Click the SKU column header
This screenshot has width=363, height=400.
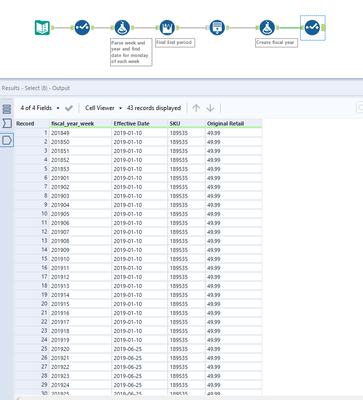tap(187, 124)
